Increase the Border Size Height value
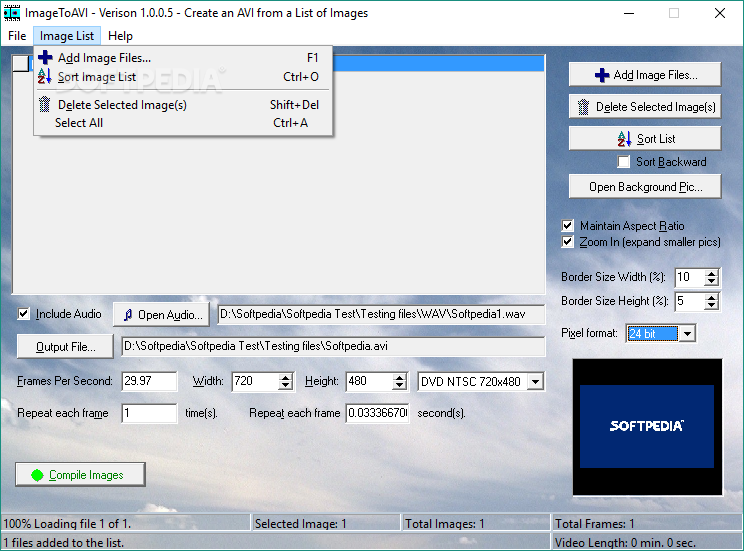The image size is (744, 551). click(711, 298)
